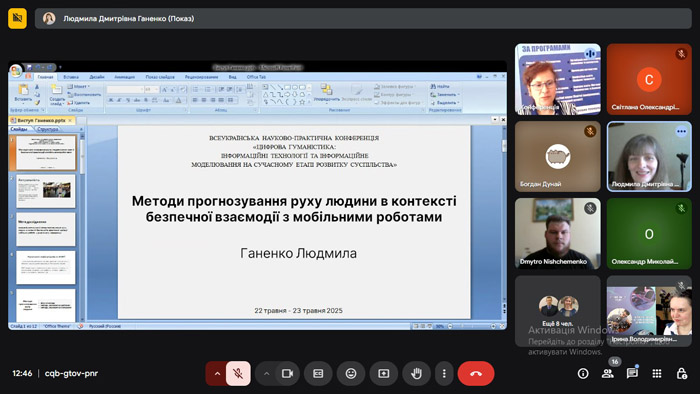Screen dimensions: 700x394
Task: Expand the shapes gallery more arrow
Action: (309, 102)
